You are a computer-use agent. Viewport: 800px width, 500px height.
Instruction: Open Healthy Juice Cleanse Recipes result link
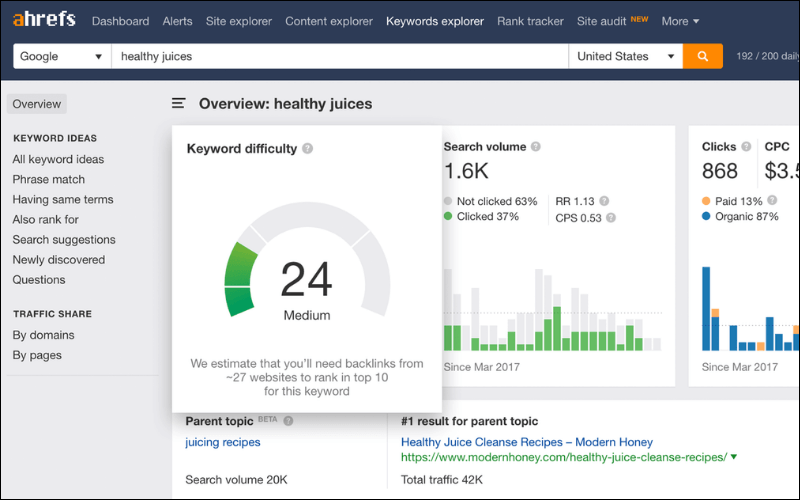point(526,442)
